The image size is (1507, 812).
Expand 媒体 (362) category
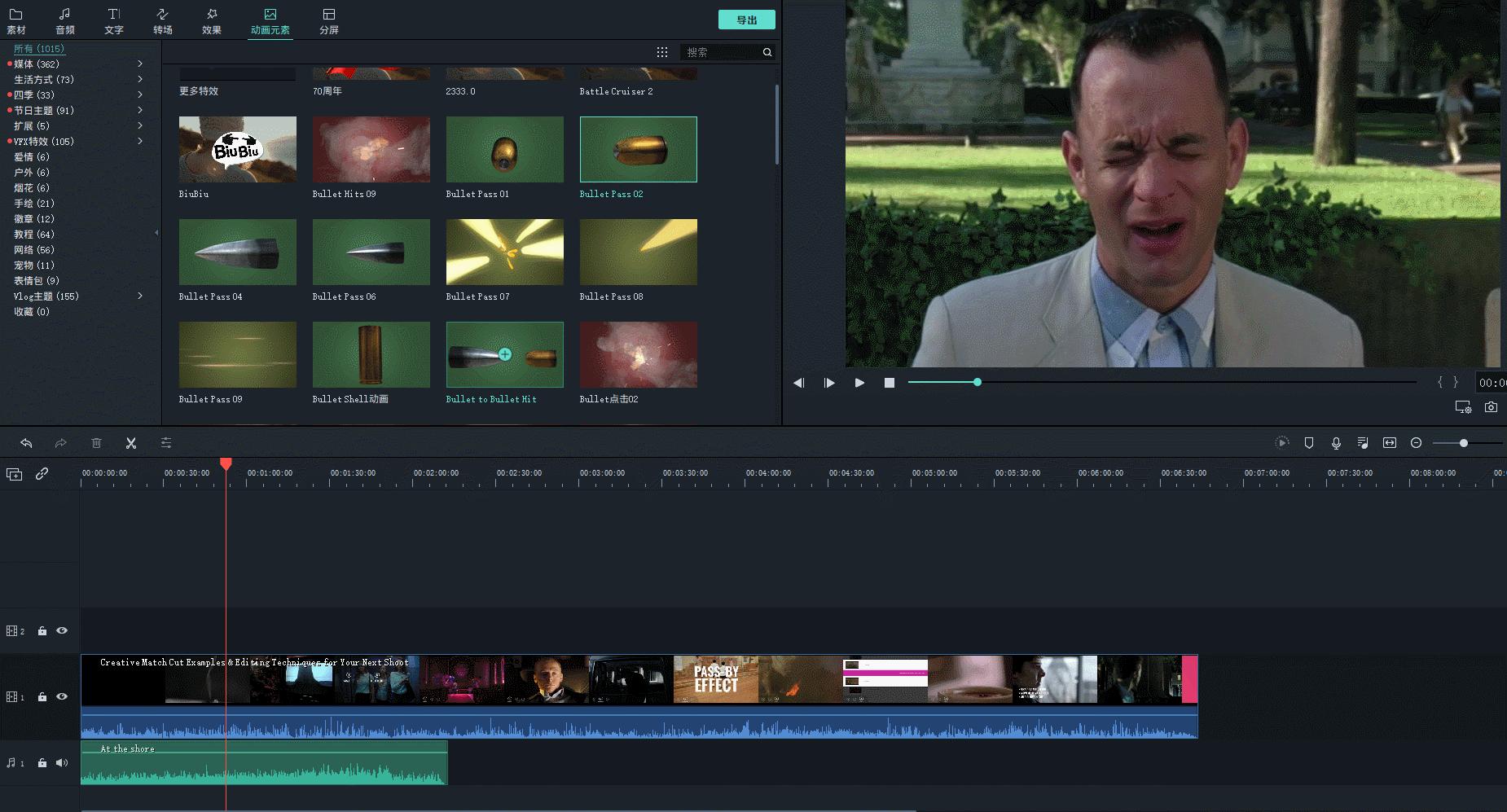pyautogui.click(x=140, y=64)
